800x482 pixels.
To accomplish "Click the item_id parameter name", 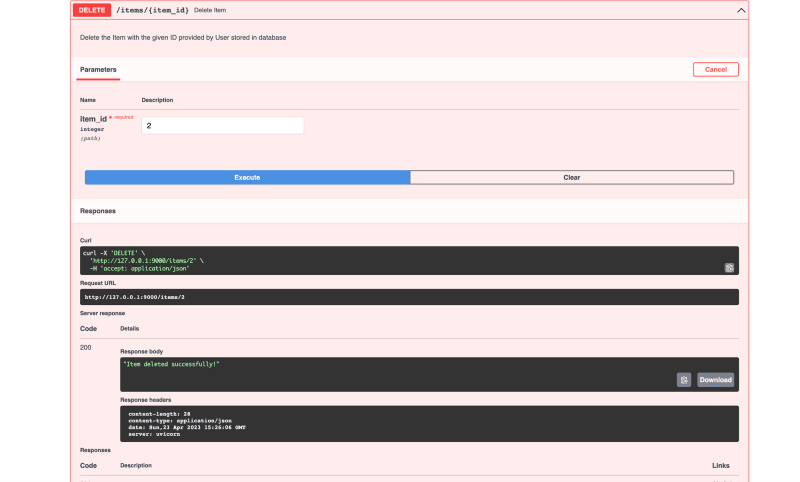I will pos(93,119).
